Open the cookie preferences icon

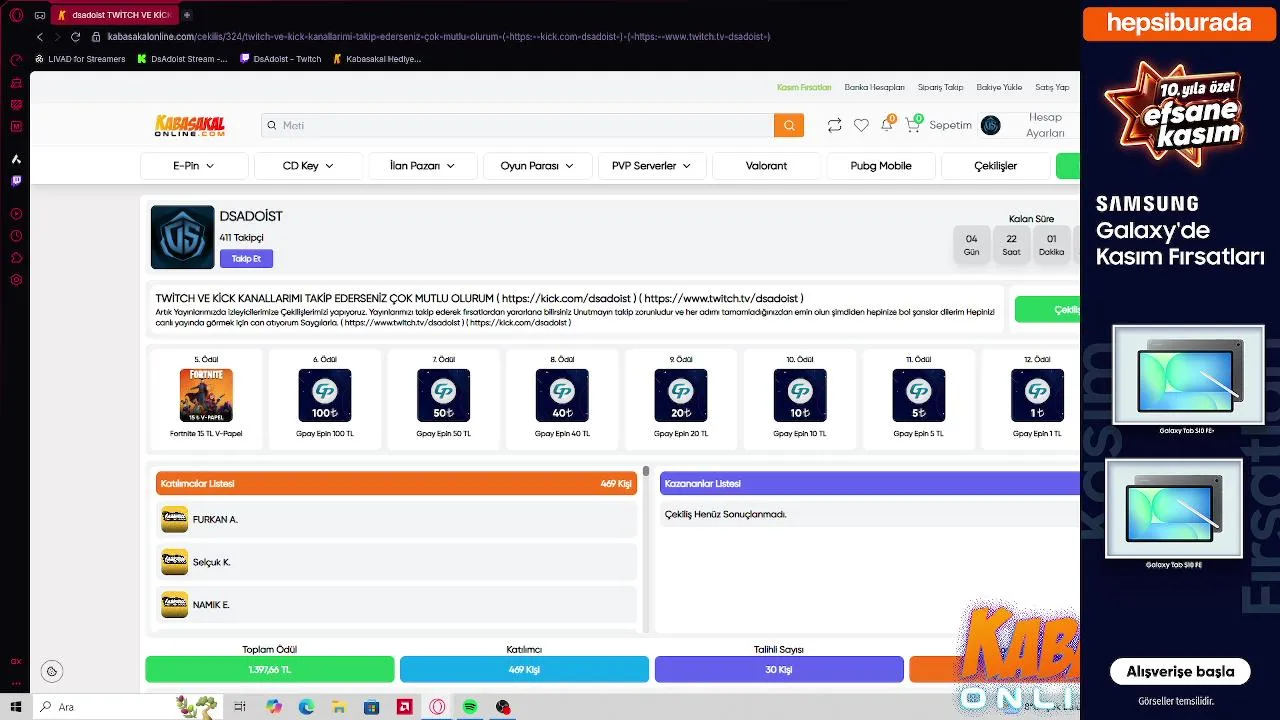pyautogui.click(x=52, y=671)
